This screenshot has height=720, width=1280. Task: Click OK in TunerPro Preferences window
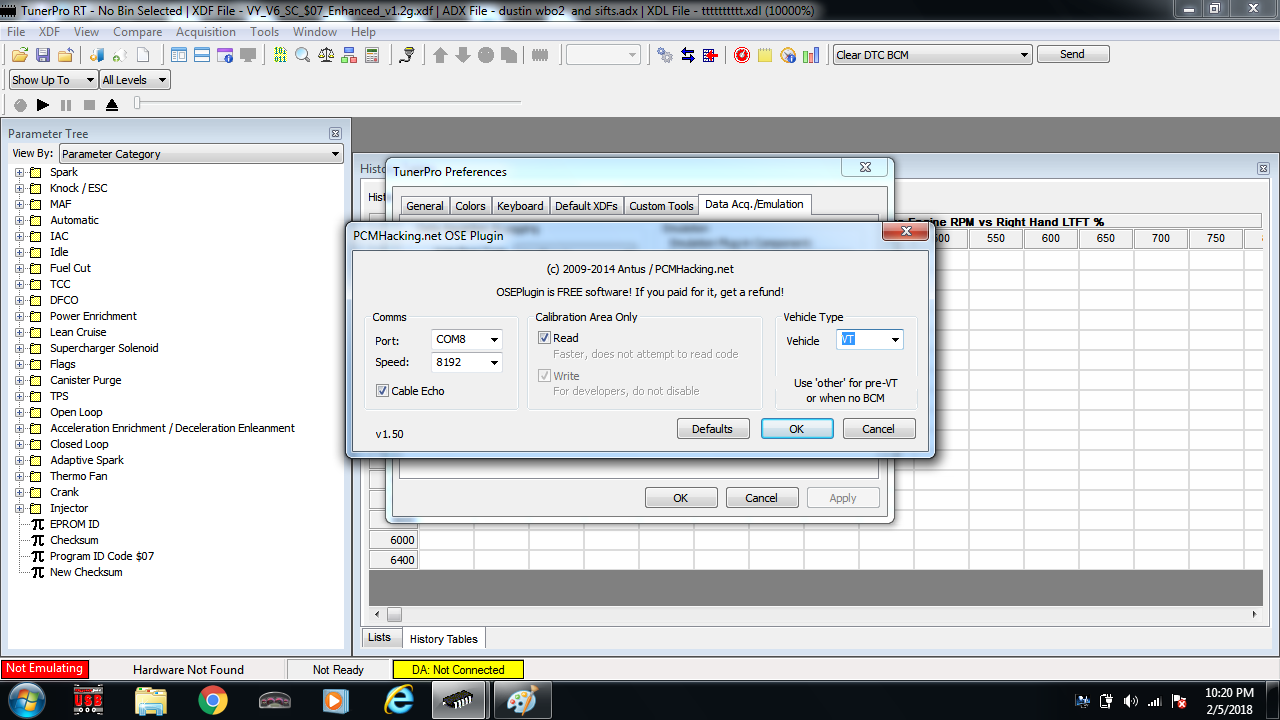680,498
